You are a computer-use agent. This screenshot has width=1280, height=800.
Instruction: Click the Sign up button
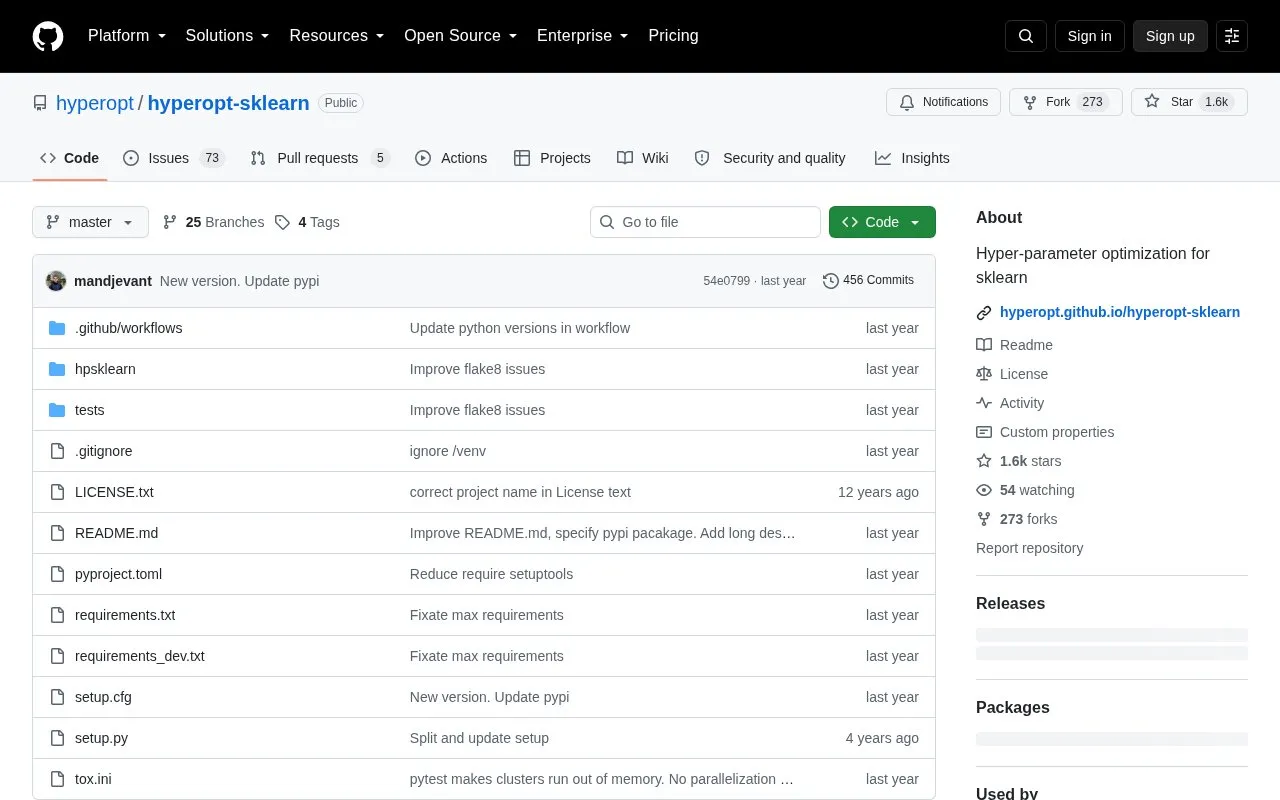point(1170,36)
